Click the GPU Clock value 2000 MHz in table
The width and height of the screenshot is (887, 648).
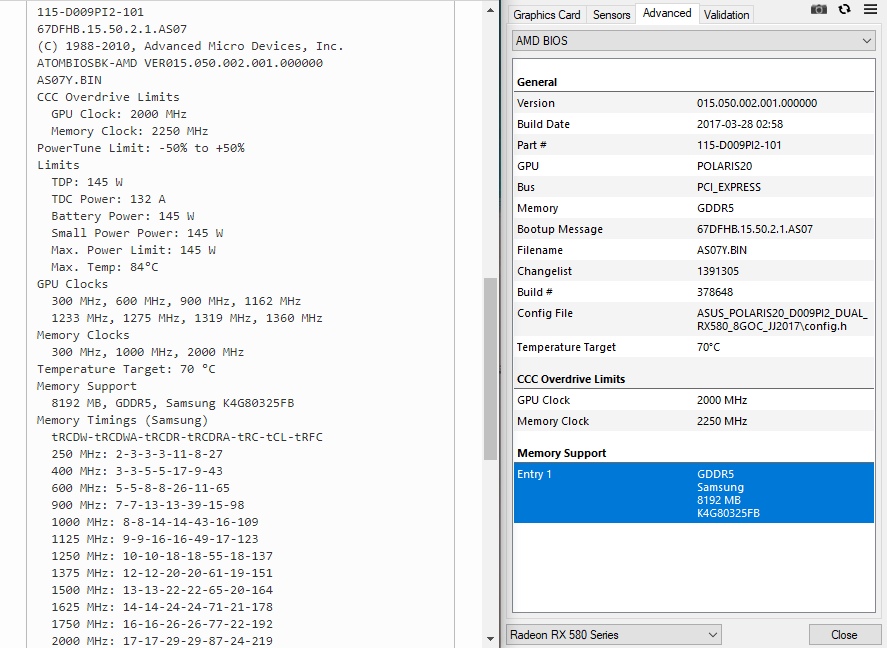722,400
